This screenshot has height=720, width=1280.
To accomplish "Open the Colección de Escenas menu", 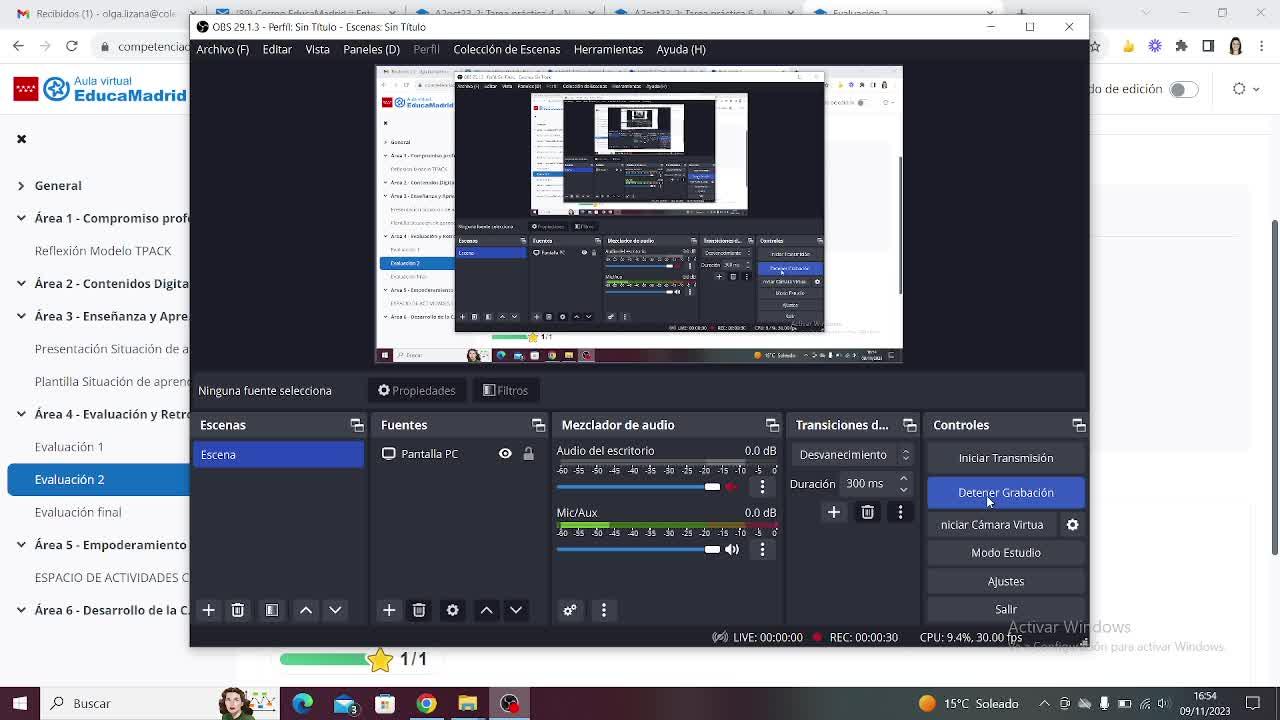I will pyautogui.click(x=506, y=49).
